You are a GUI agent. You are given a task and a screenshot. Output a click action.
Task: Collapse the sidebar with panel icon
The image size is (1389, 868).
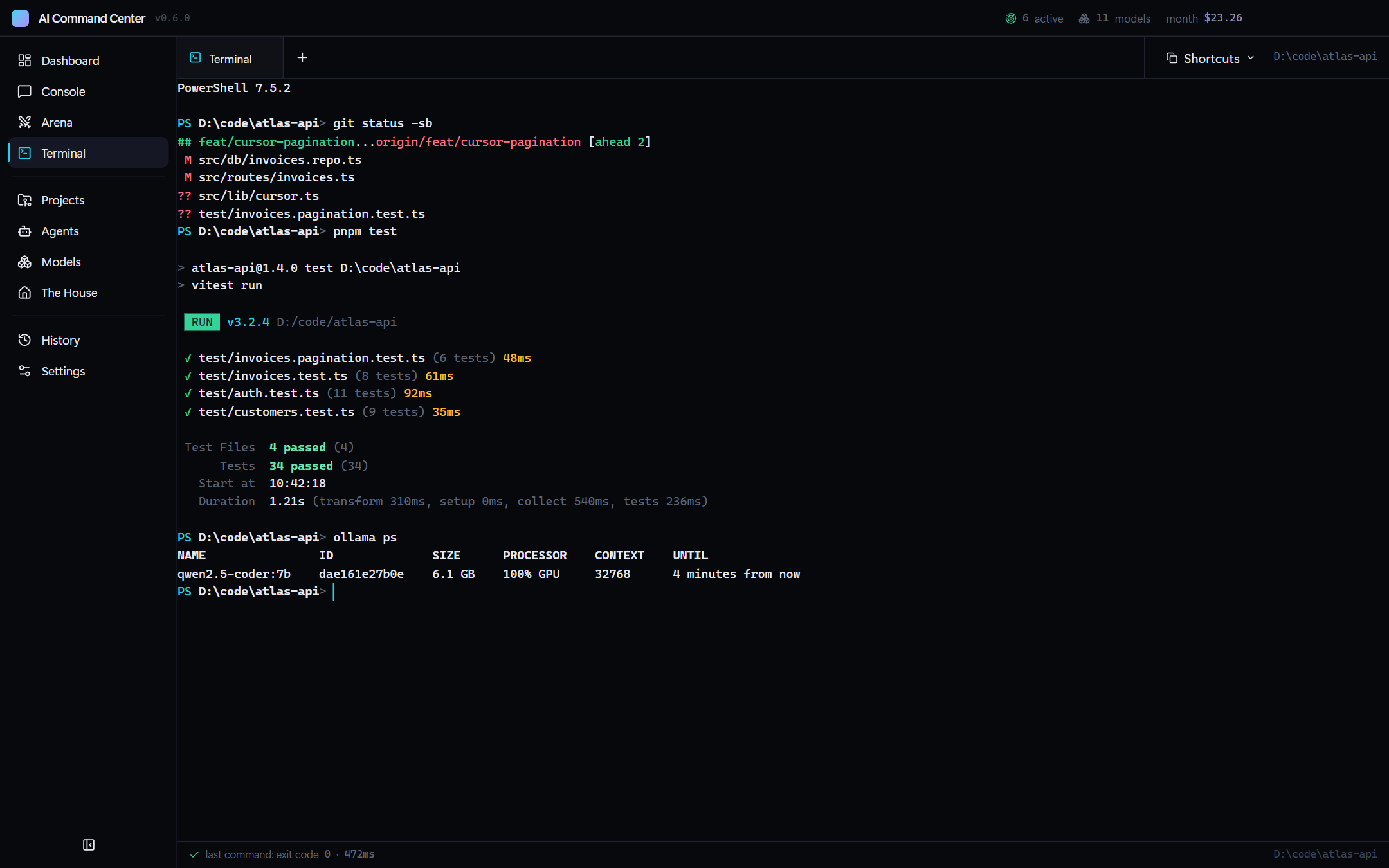89,845
